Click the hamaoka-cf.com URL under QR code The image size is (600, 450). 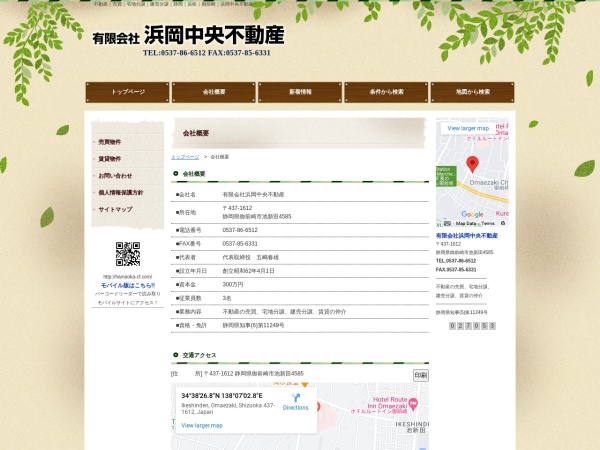[x=127, y=277]
